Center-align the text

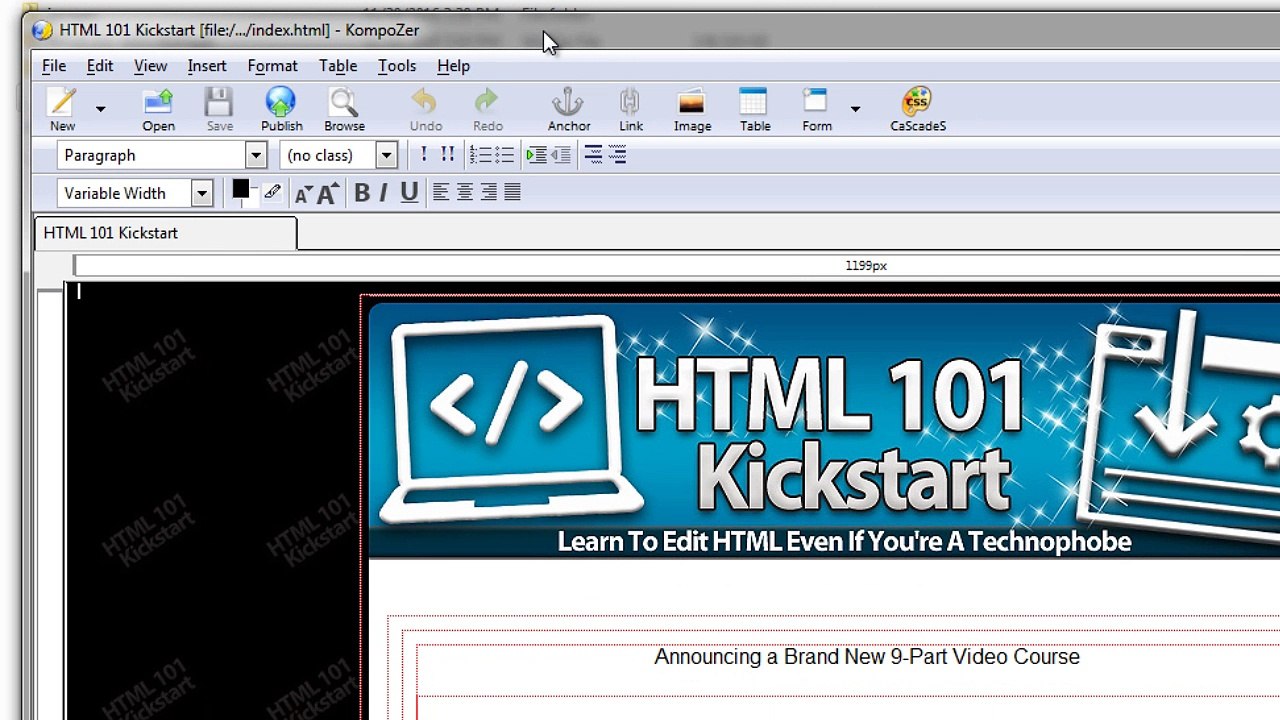(x=464, y=193)
